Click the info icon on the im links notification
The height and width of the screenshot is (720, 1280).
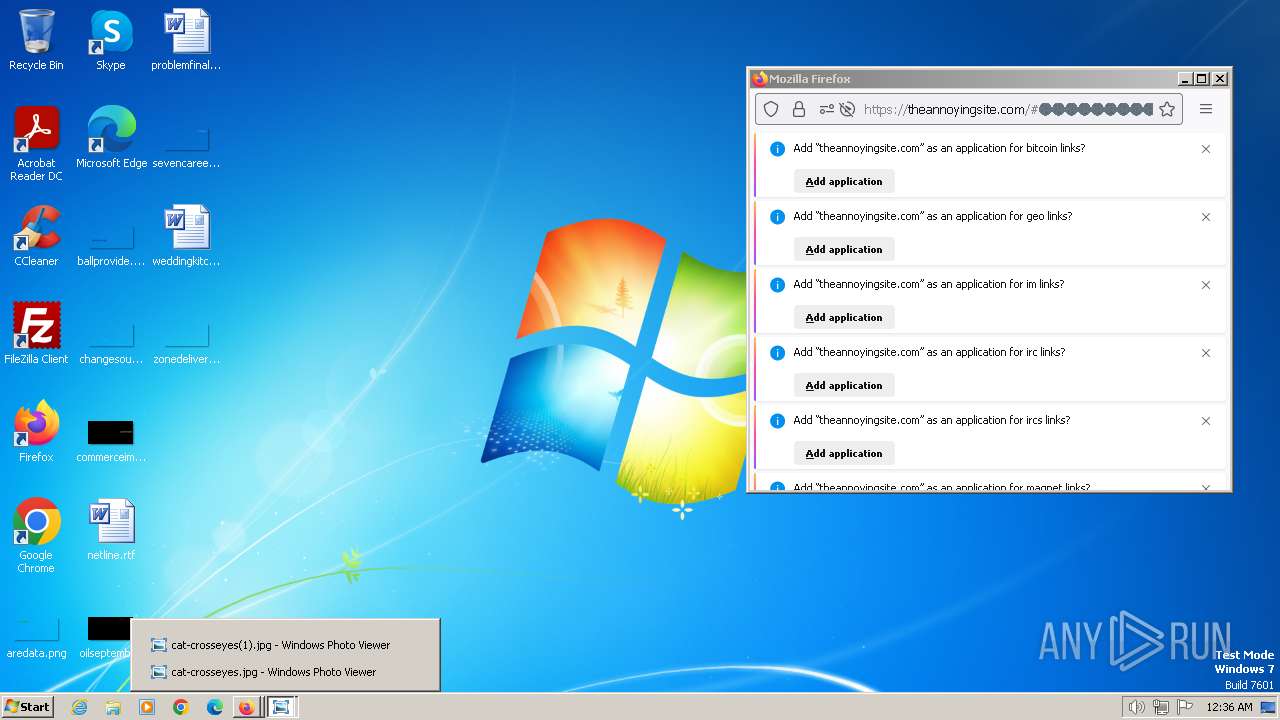click(777, 285)
